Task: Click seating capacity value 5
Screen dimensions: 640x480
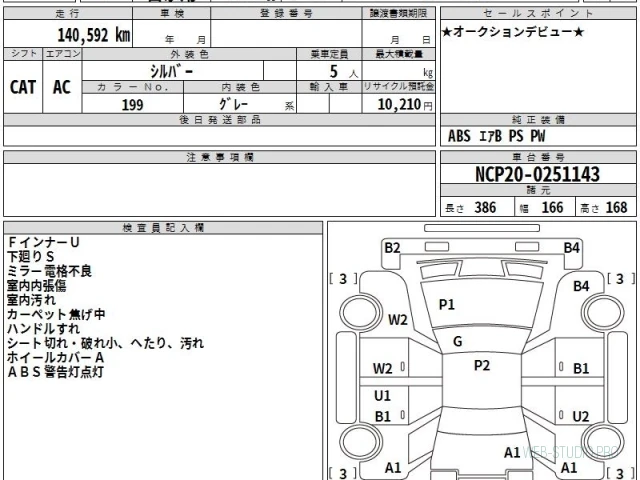Action: [x=333, y=72]
